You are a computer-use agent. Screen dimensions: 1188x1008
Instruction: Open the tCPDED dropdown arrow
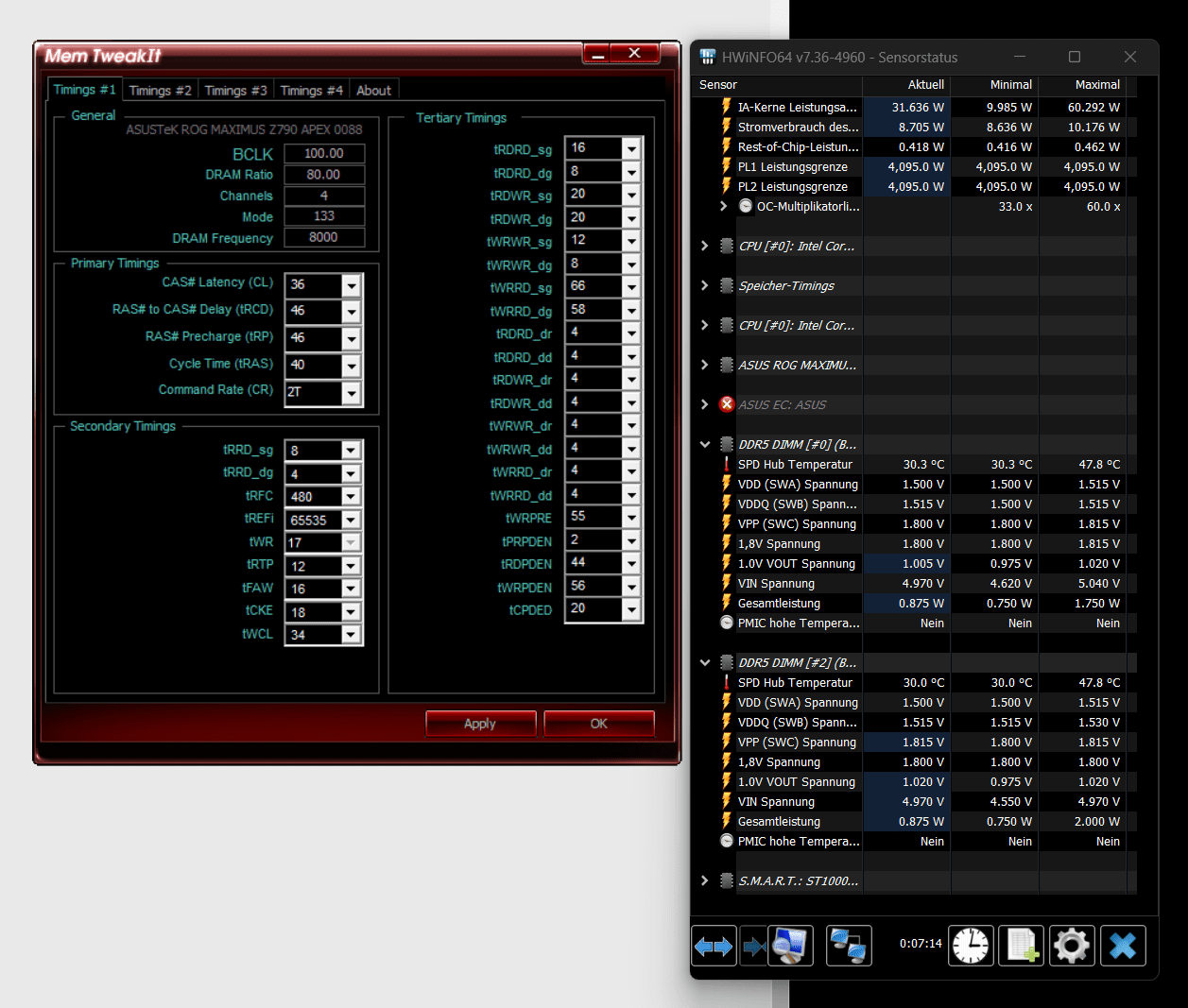pyautogui.click(x=631, y=609)
